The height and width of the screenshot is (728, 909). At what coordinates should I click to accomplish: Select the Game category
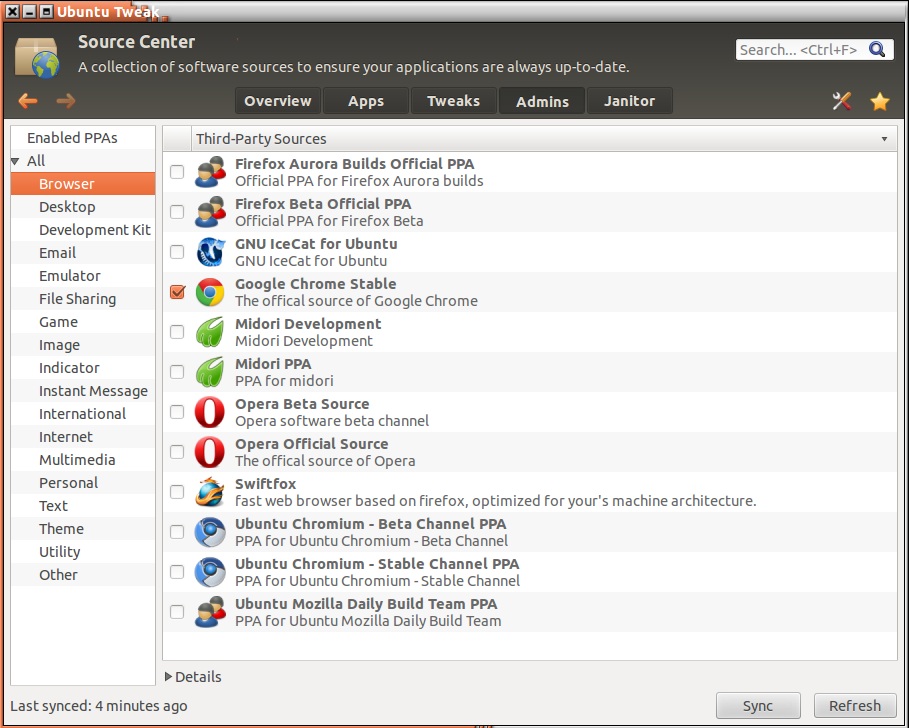83,322
